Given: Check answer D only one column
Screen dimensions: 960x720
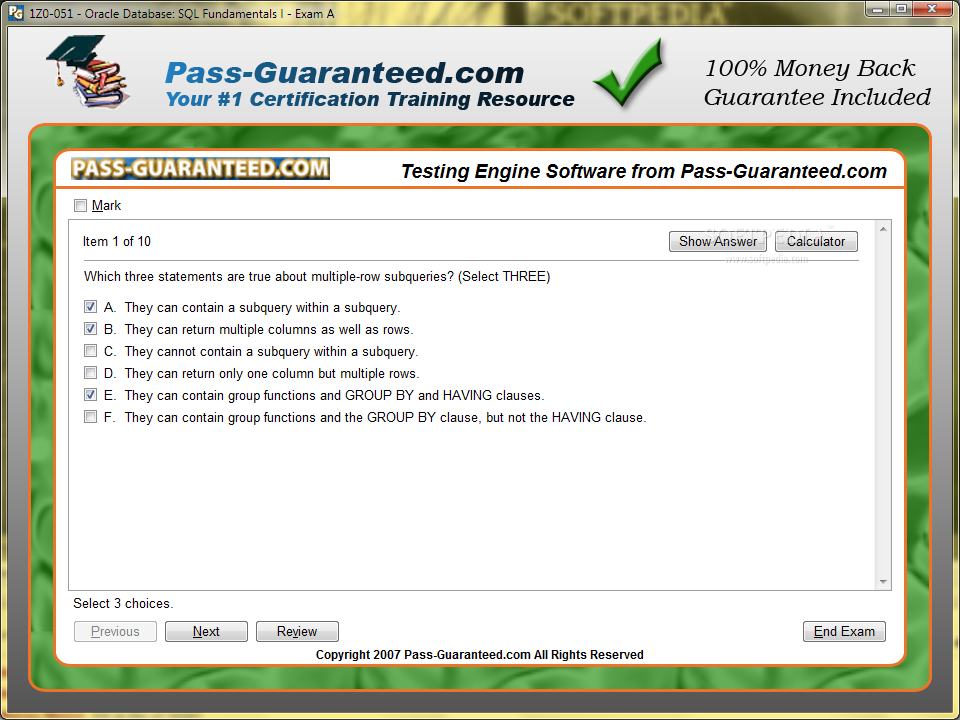Looking at the screenshot, I should coord(91,373).
